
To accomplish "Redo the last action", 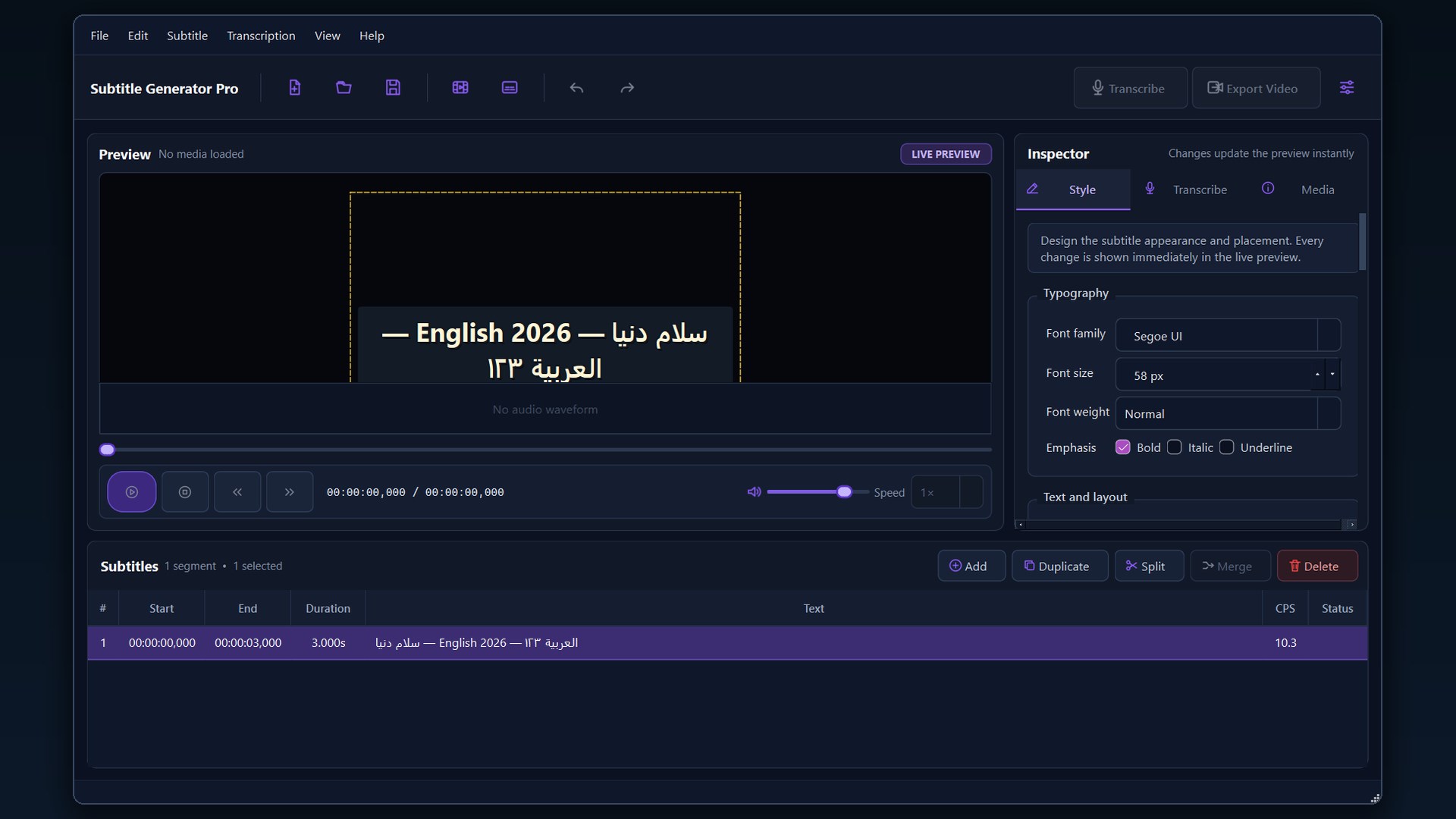I will [x=627, y=88].
